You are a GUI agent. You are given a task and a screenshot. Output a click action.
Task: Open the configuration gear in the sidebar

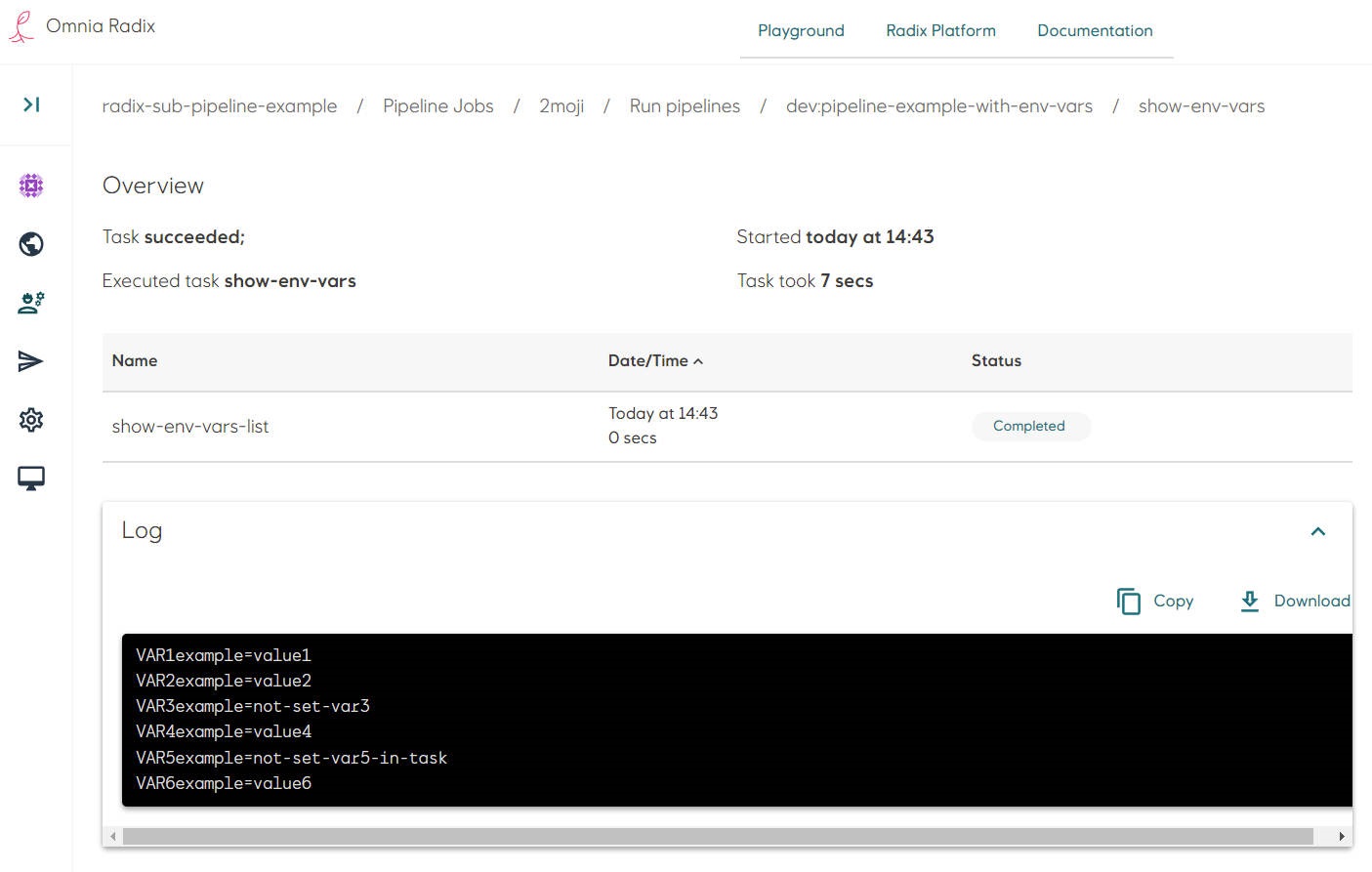[30, 420]
